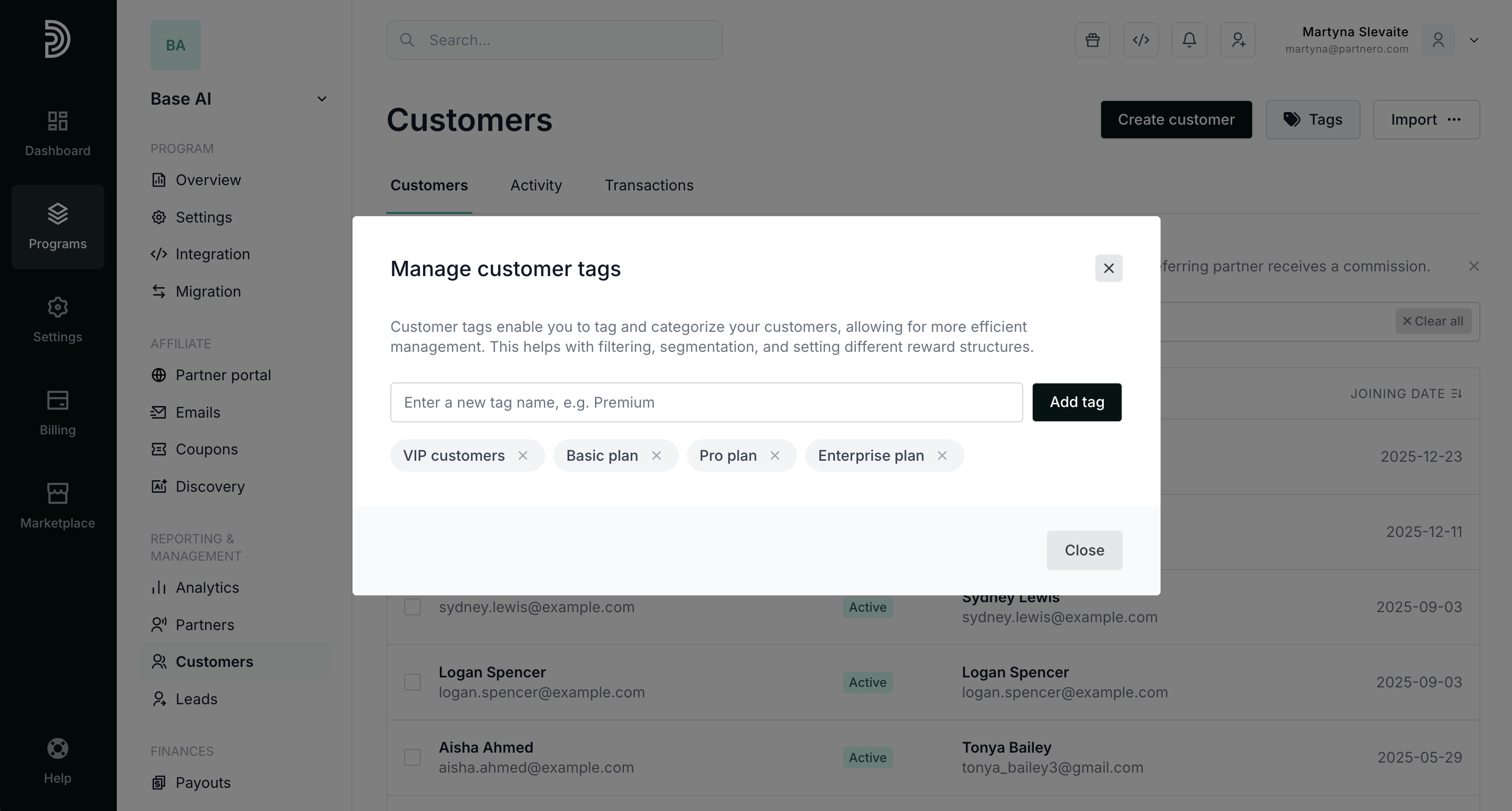Check the Logan Spencer row checkbox
The height and width of the screenshot is (811, 1512).
point(412,682)
